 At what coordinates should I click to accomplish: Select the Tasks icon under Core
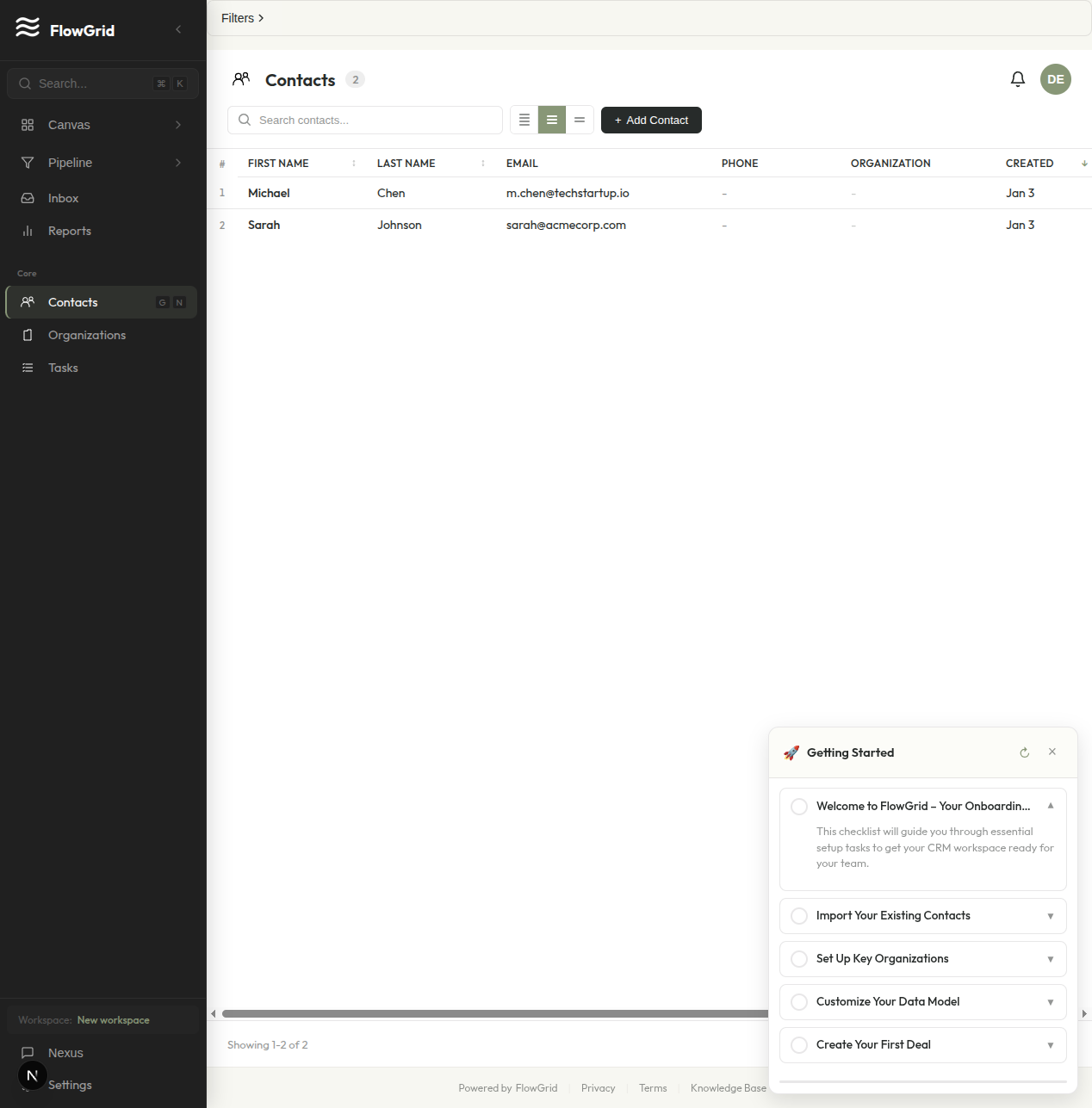tap(28, 368)
